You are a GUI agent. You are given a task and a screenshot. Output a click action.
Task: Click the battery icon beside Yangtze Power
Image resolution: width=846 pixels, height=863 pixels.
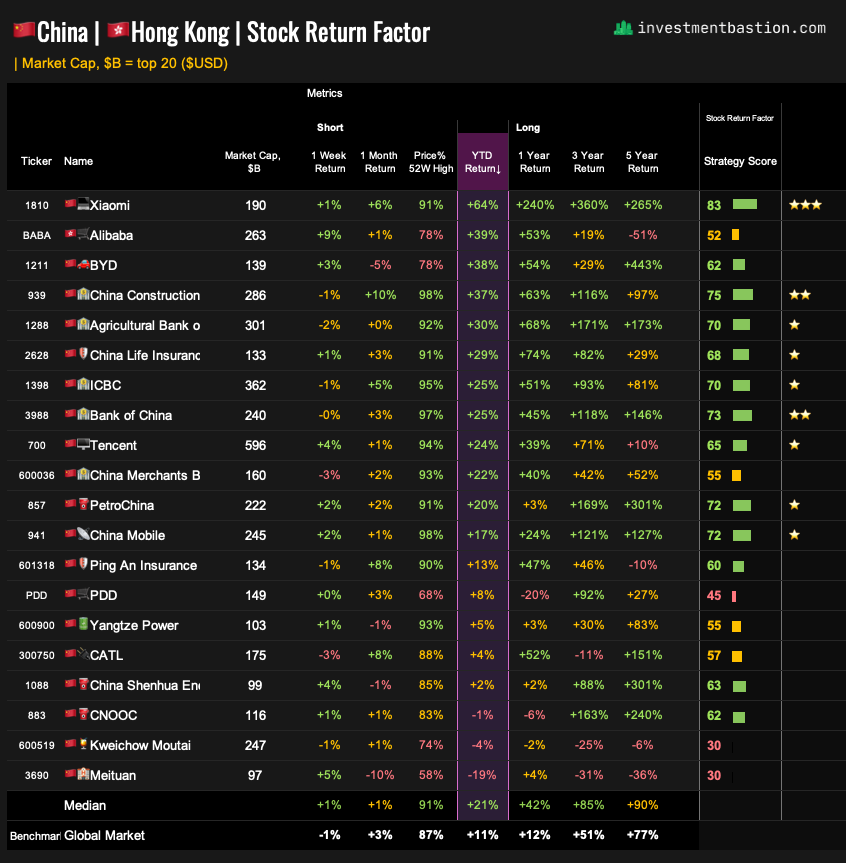click(83, 624)
